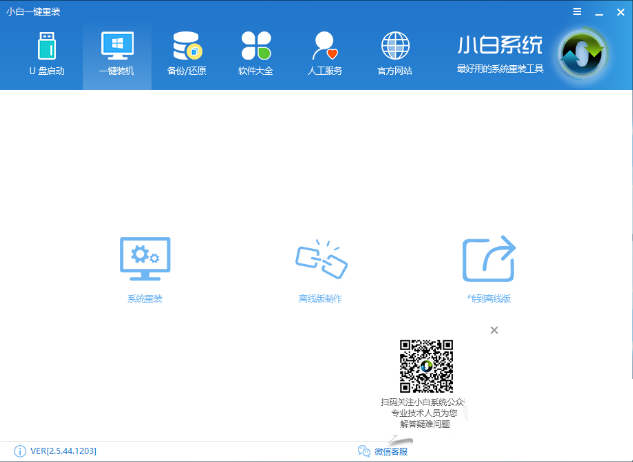Image resolution: width=633 pixels, height=462 pixels.
Task: Click the 转到离线版 share-arrow icon
Action: pos(488,262)
